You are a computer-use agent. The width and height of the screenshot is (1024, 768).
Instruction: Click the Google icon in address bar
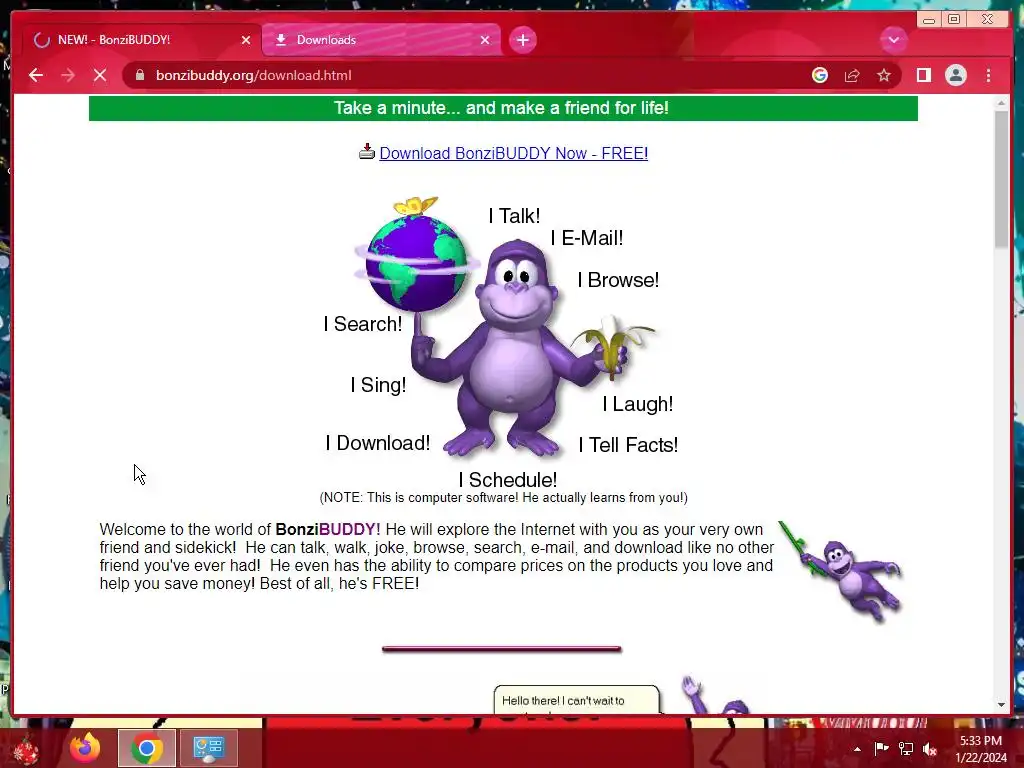click(x=820, y=75)
